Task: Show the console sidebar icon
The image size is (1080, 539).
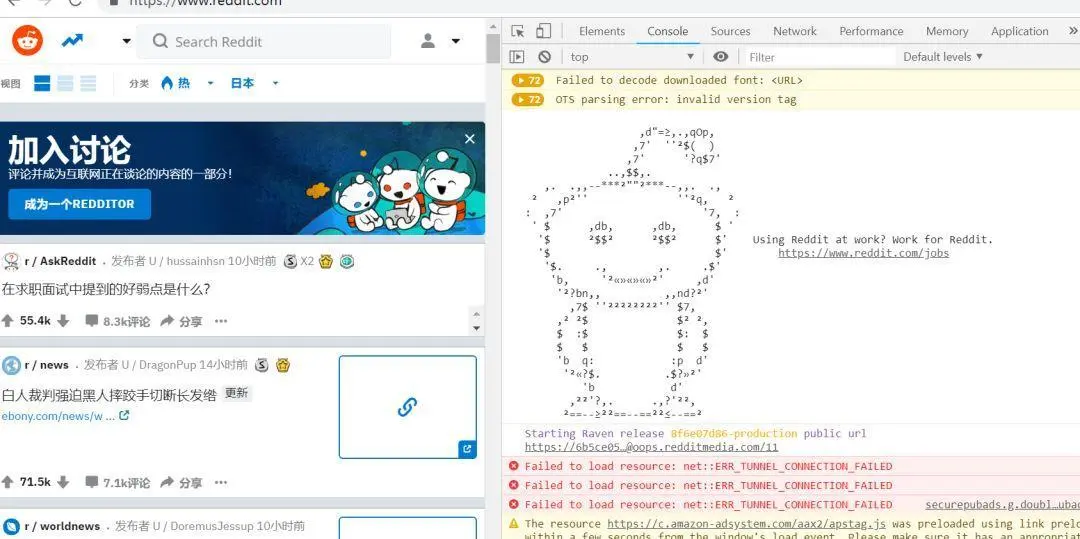Action: click(517, 56)
